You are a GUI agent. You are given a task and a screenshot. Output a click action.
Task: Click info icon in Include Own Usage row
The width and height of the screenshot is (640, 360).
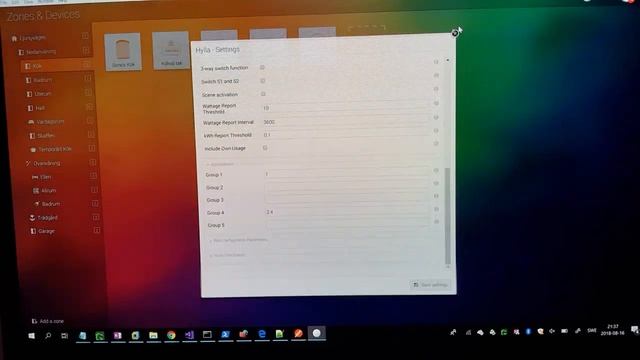pyautogui.click(x=436, y=144)
